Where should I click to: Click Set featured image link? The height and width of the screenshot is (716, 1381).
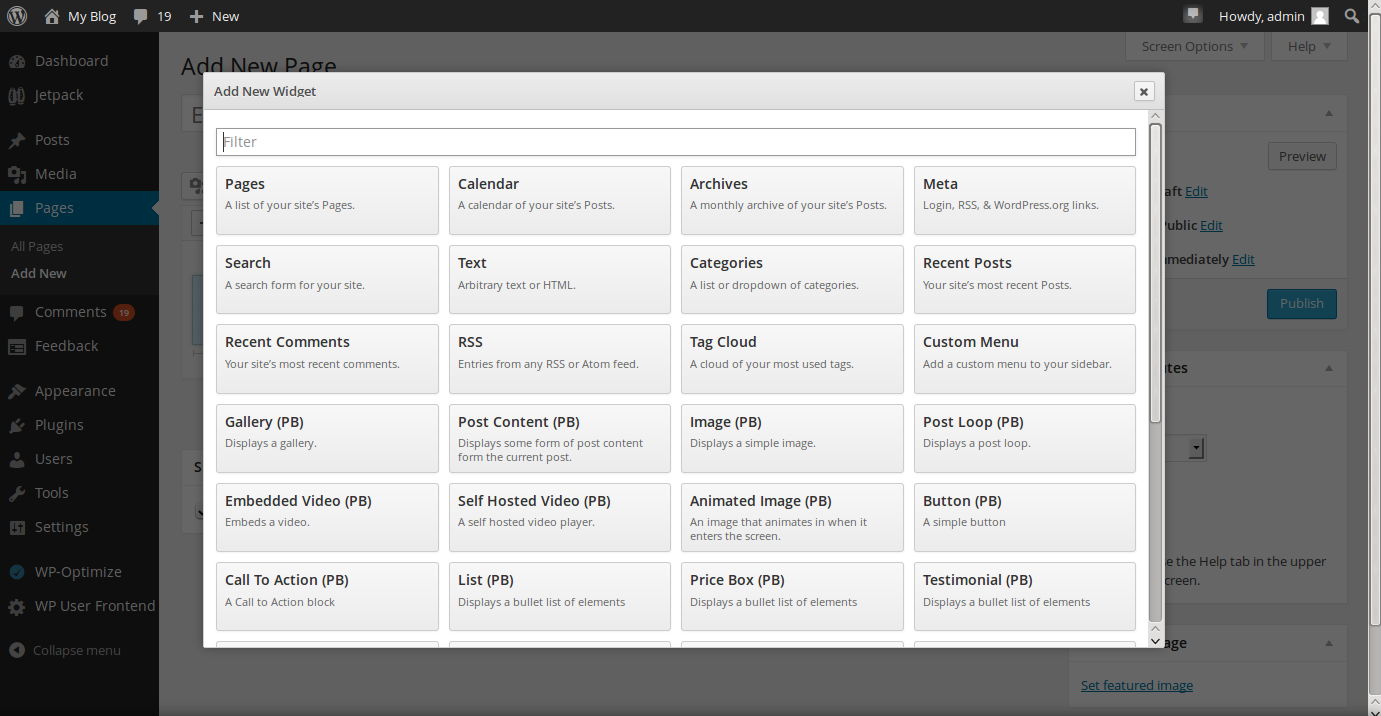[1137, 685]
